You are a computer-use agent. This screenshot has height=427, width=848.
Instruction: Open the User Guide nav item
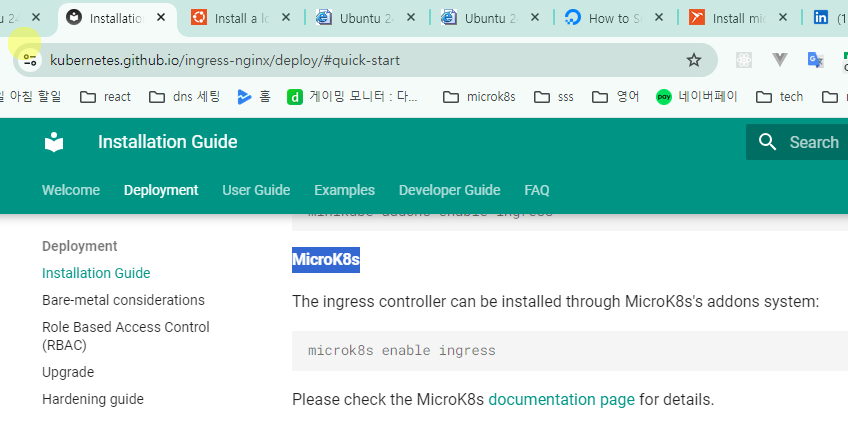point(256,190)
